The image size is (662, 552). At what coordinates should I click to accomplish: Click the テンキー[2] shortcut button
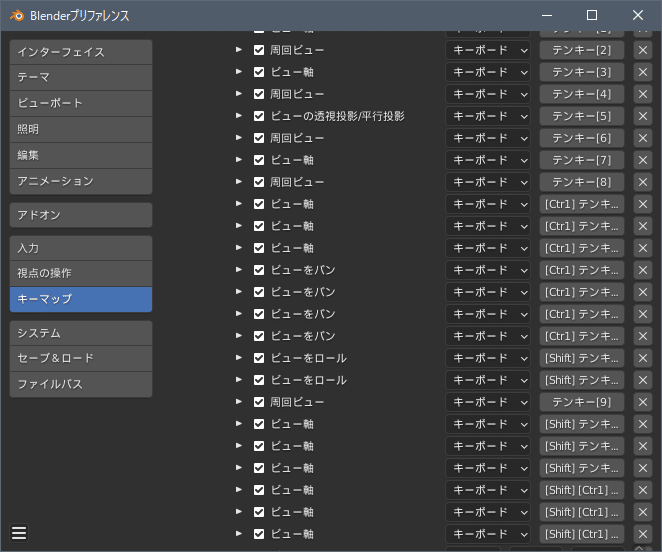[582, 50]
